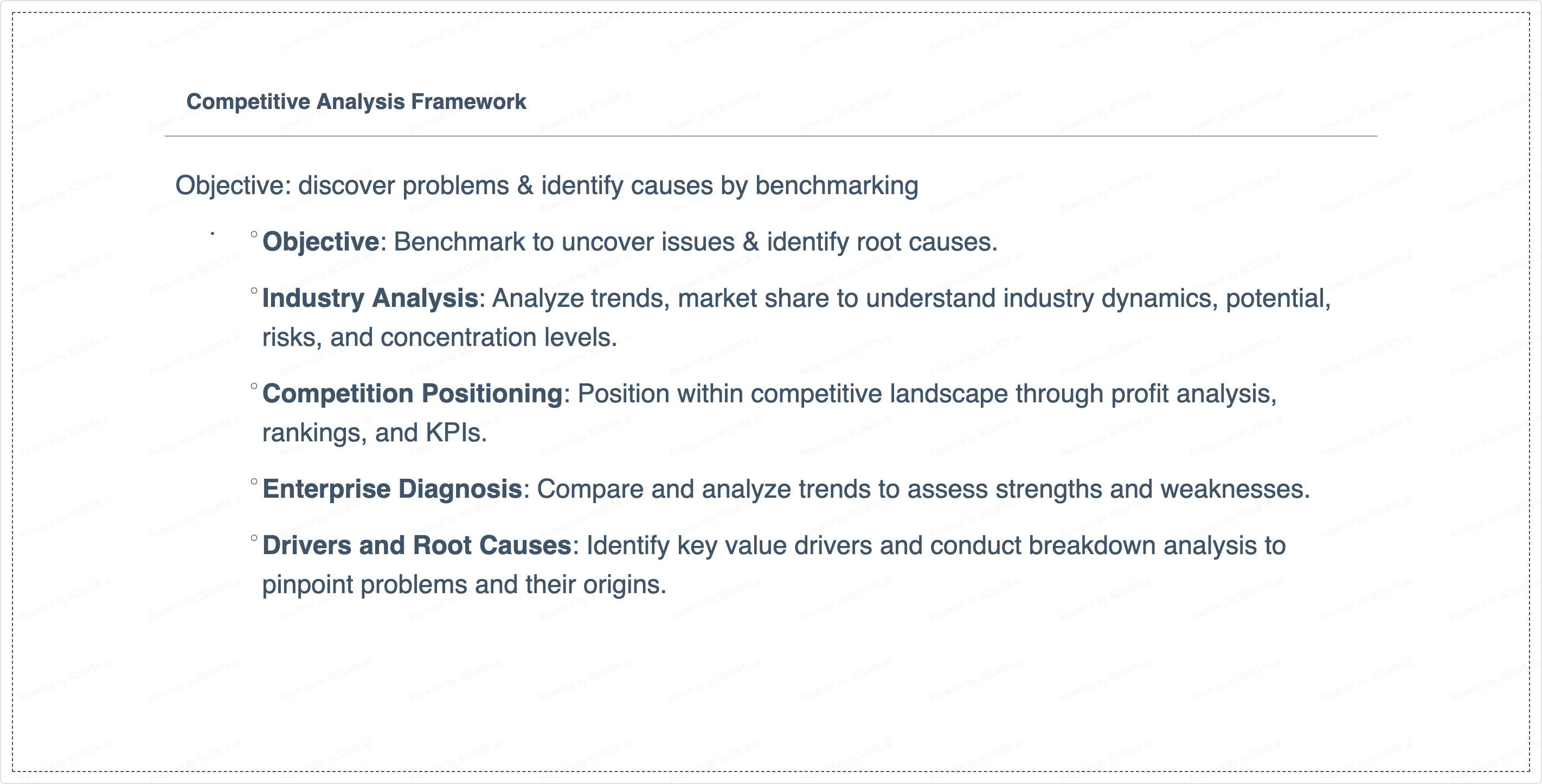Select the bold "Competition Positioning" label

click(x=412, y=394)
